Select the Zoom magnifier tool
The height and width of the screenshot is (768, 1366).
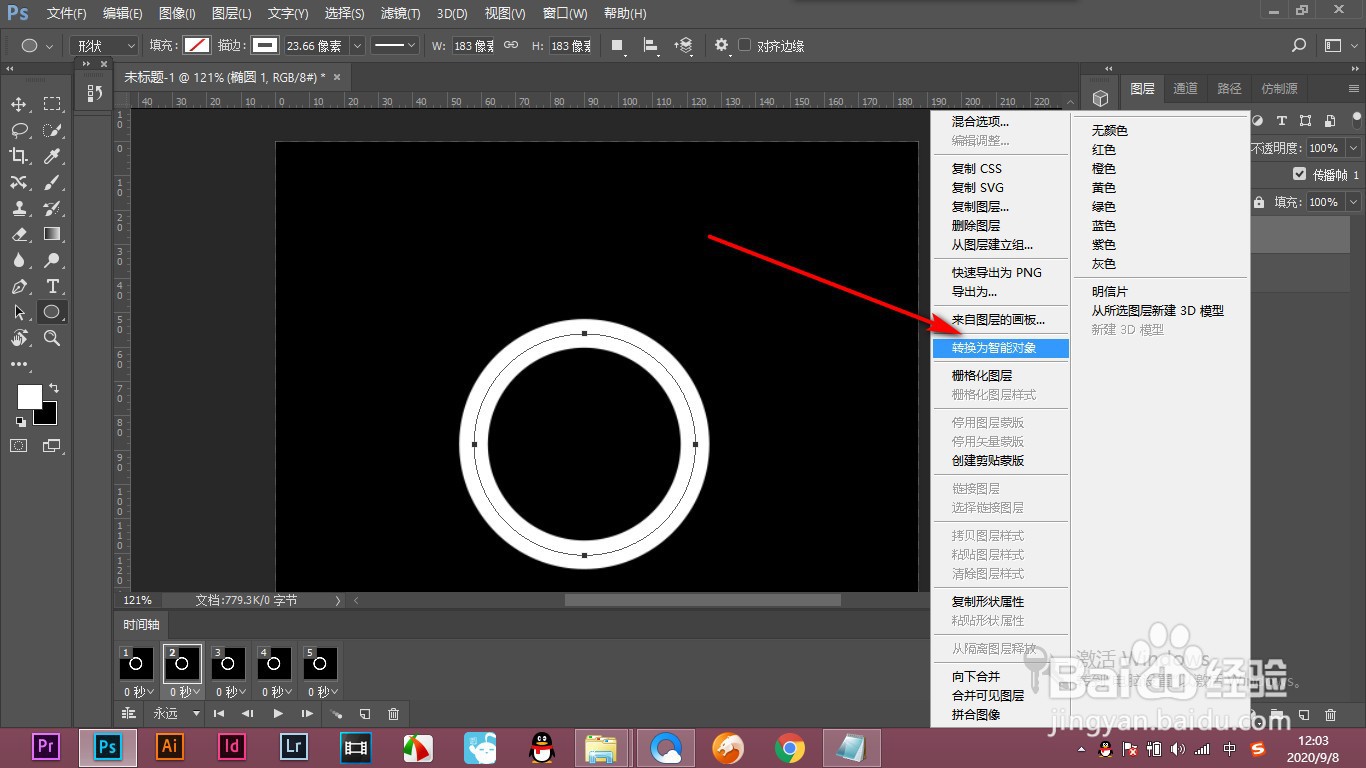coord(52,338)
